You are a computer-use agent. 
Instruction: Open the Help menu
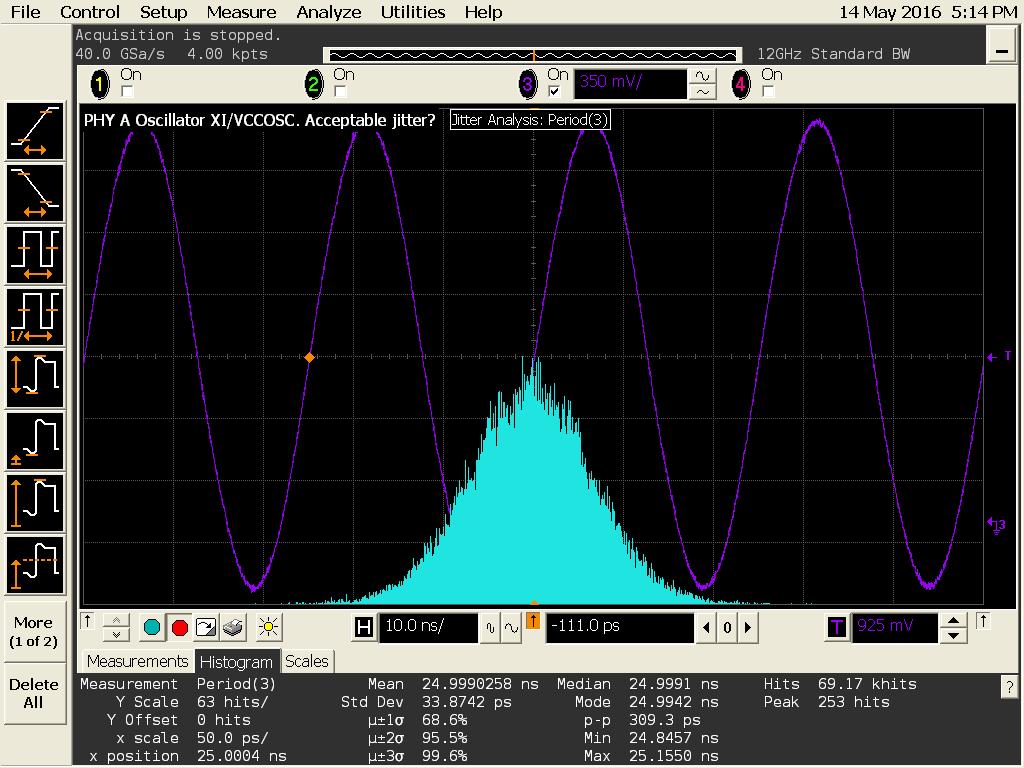(x=483, y=12)
